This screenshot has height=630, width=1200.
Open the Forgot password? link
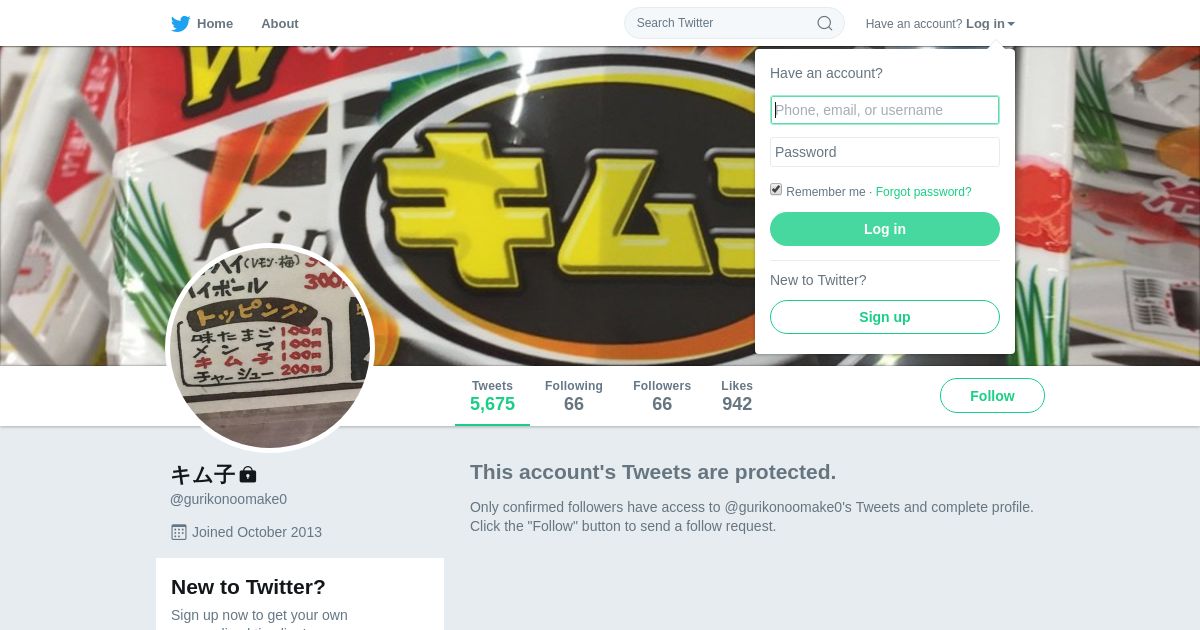click(x=923, y=192)
